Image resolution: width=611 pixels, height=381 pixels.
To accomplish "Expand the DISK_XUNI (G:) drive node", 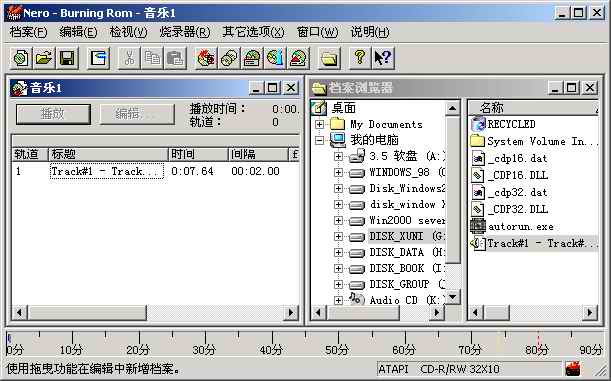I will pyautogui.click(x=338, y=236).
